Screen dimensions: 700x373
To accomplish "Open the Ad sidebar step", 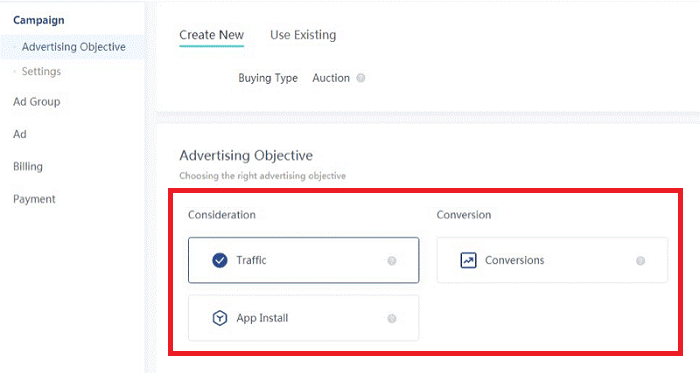I will pos(20,134).
